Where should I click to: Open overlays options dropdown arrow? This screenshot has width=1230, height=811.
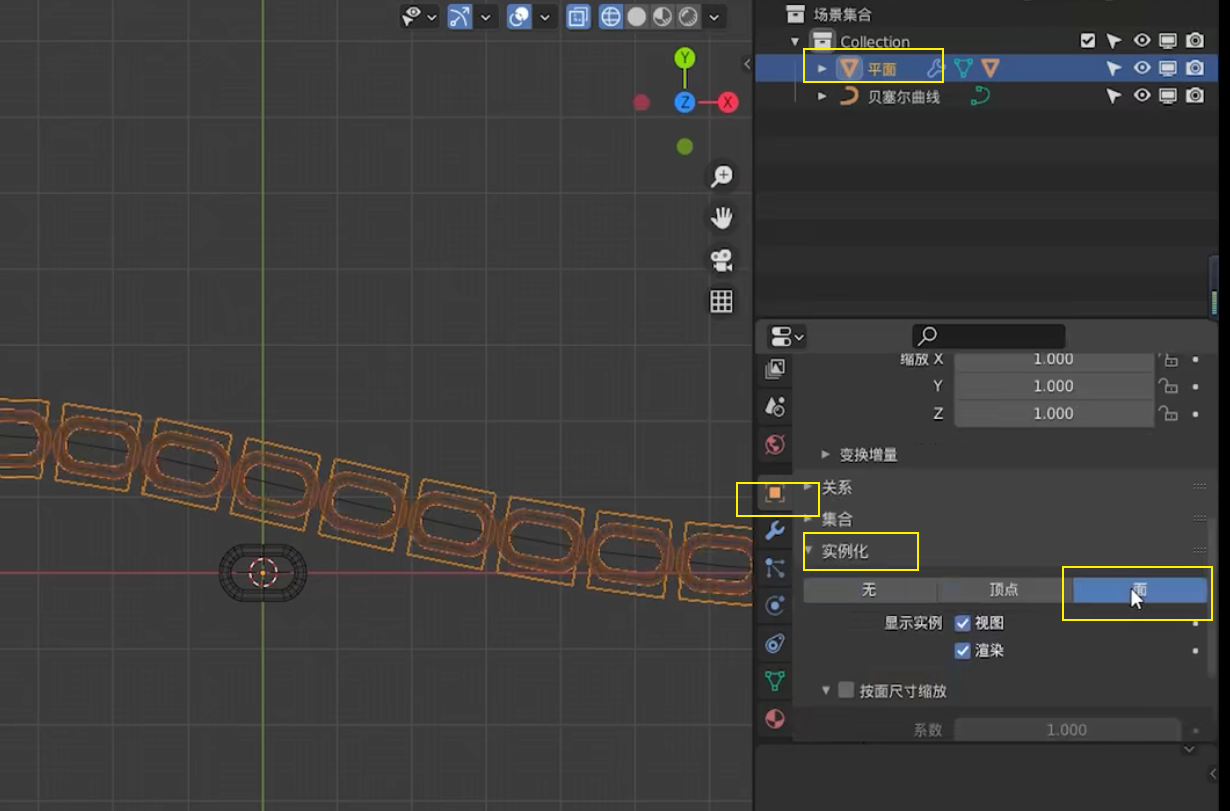(x=545, y=17)
